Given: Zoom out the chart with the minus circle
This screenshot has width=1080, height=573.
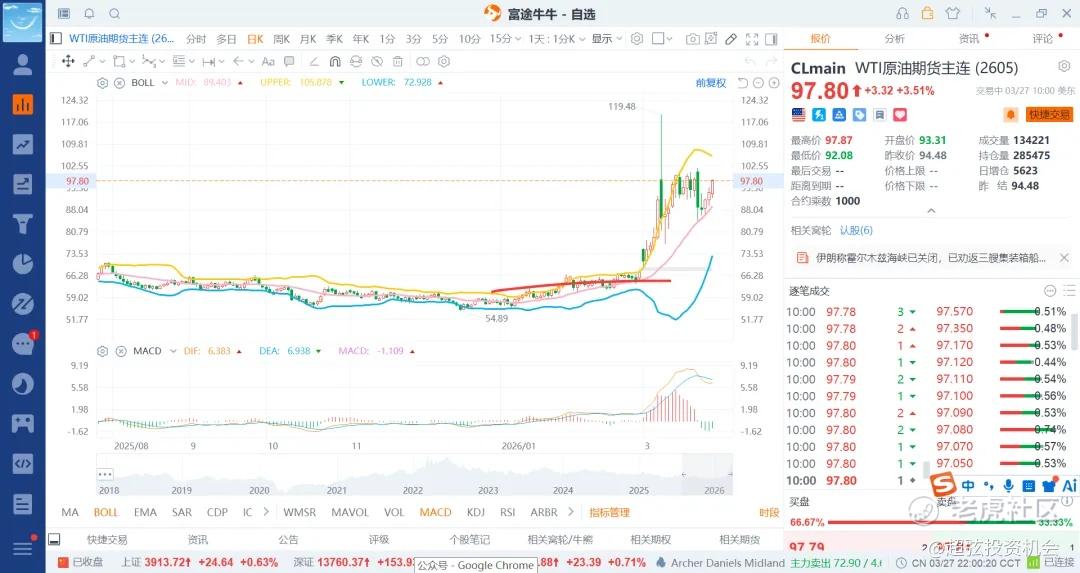Looking at the screenshot, I should pyautogui.click(x=758, y=83).
